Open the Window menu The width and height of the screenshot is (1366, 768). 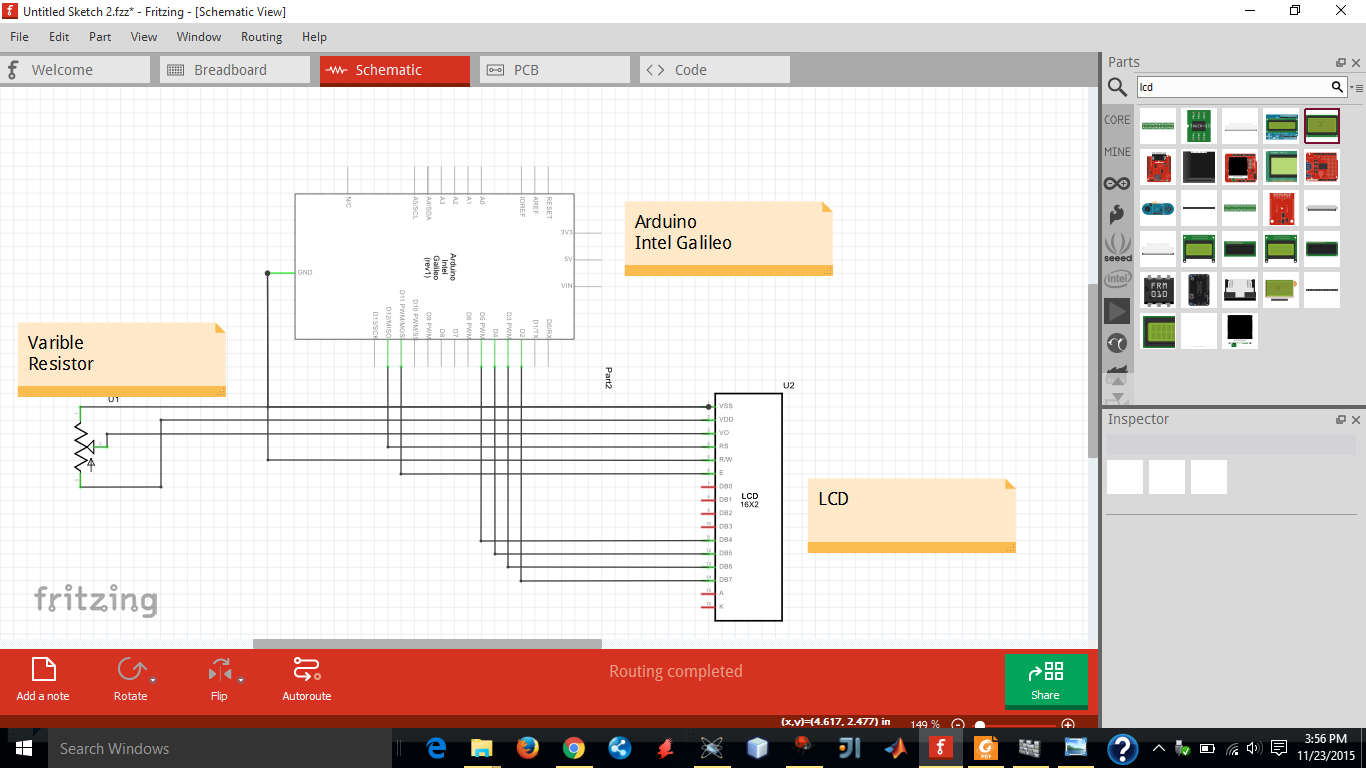click(x=199, y=37)
